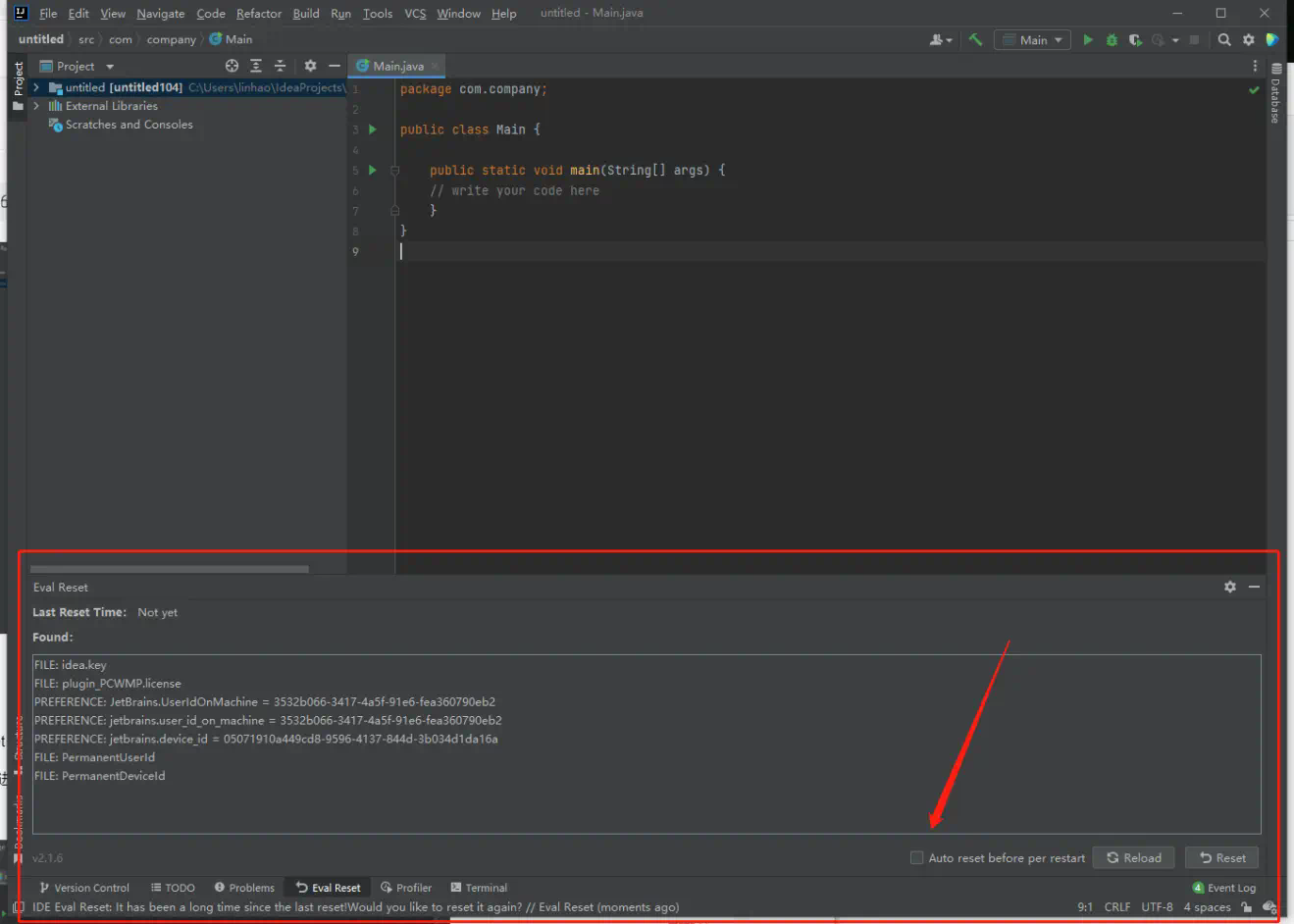Viewport: 1294px width, 924px height.
Task: Run Main with Coverage icon
Action: point(1135,40)
